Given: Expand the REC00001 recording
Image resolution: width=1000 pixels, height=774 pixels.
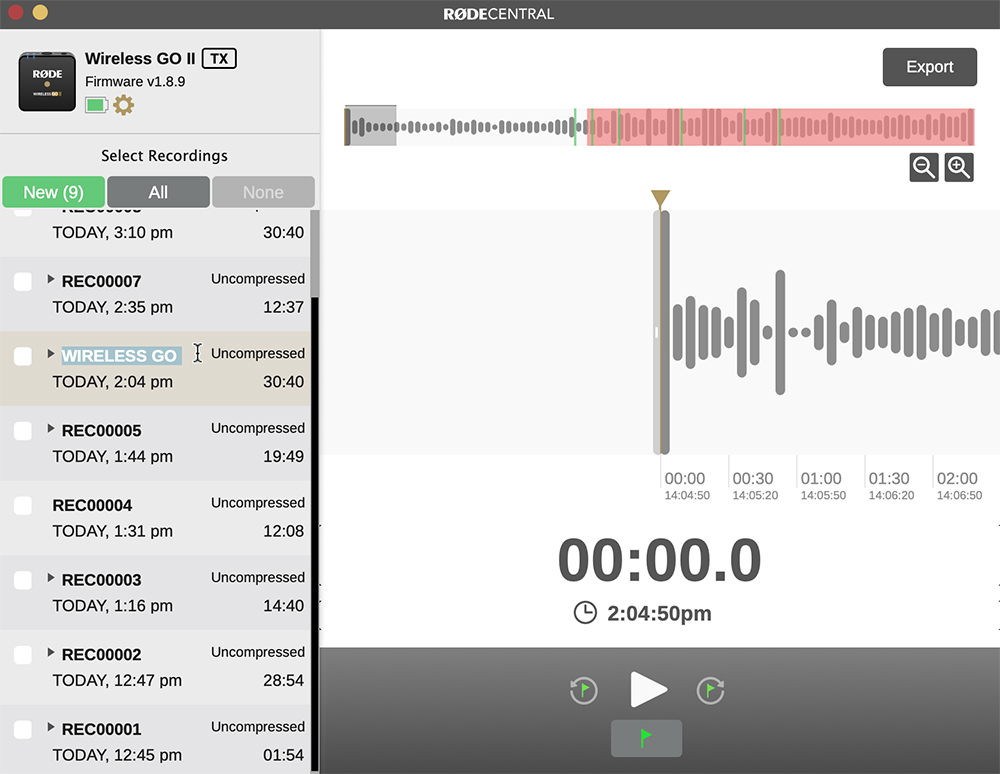Looking at the screenshot, I should [x=50, y=727].
